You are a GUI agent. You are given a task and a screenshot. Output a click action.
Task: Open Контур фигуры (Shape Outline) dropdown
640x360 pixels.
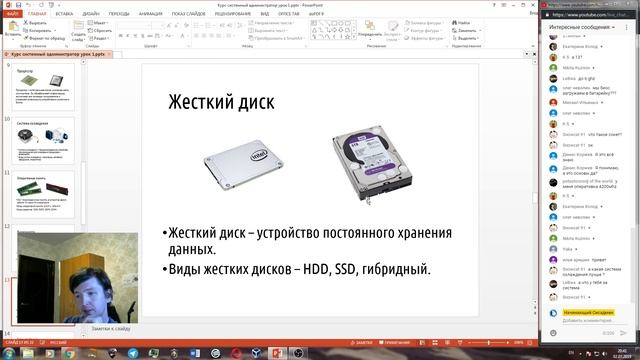pyautogui.click(x=424, y=31)
